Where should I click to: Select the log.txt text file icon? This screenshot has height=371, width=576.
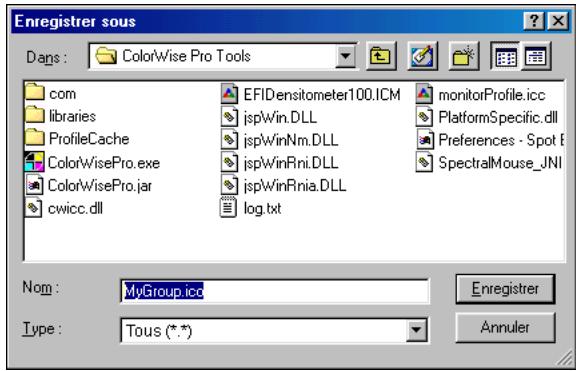(x=228, y=208)
